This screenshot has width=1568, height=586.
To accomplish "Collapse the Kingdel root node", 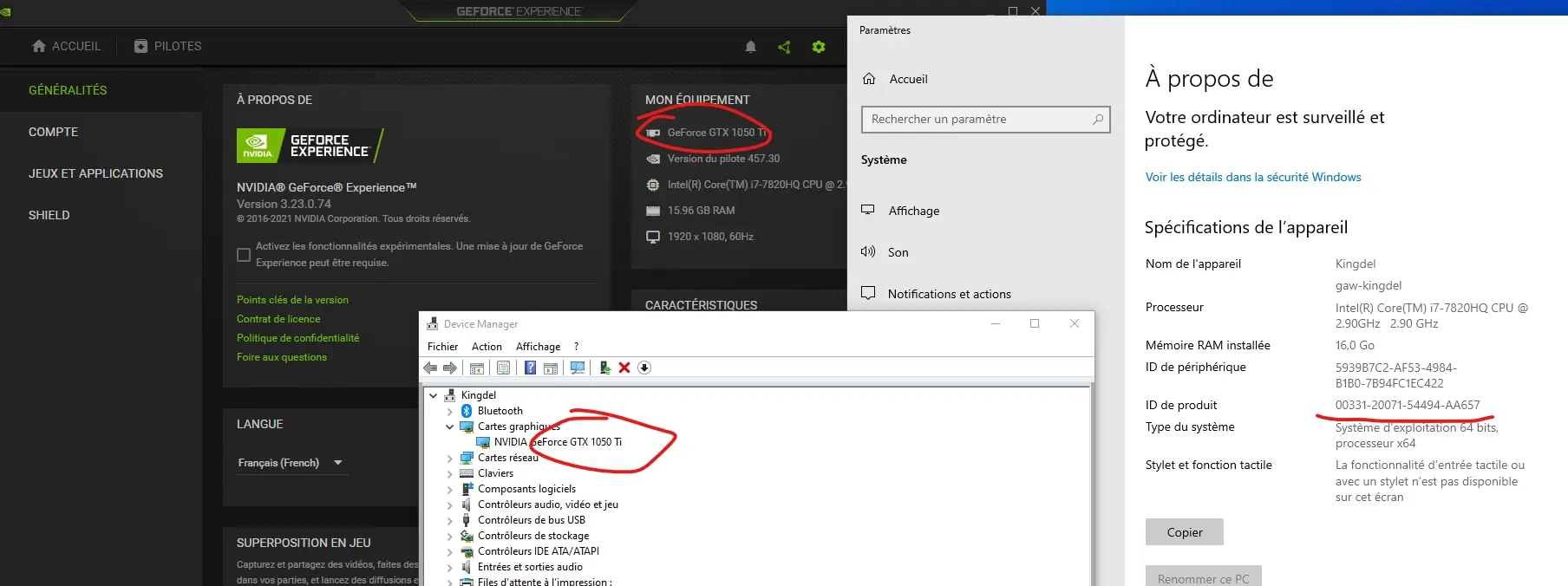I will click(434, 395).
